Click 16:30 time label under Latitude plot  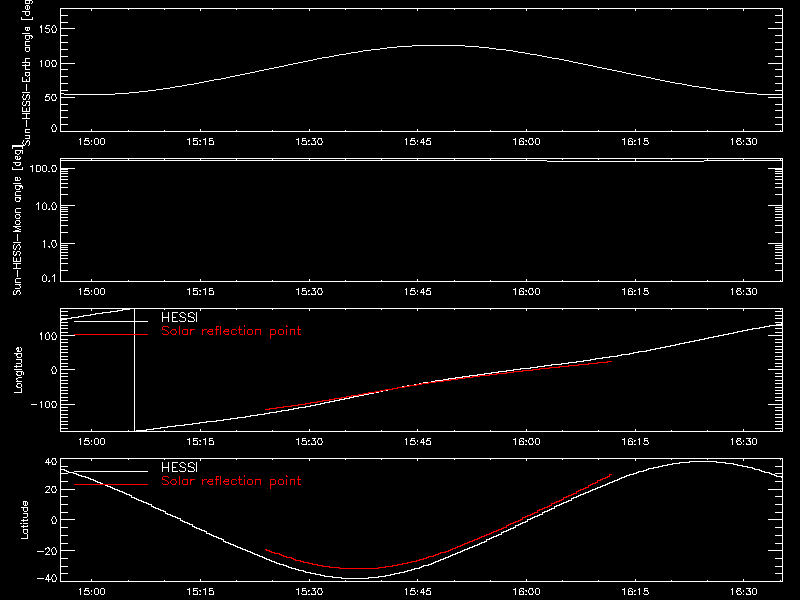[744, 591]
